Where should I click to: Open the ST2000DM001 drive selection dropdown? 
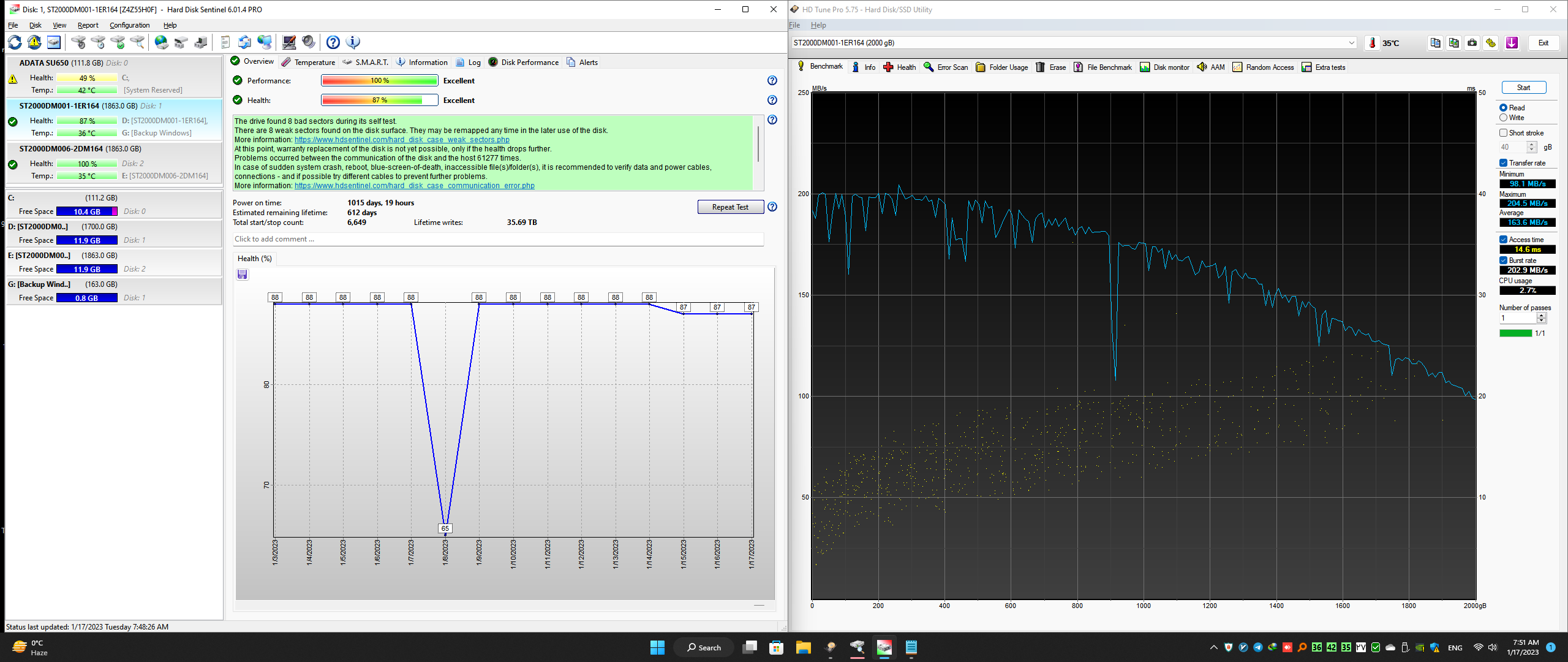pos(1351,43)
